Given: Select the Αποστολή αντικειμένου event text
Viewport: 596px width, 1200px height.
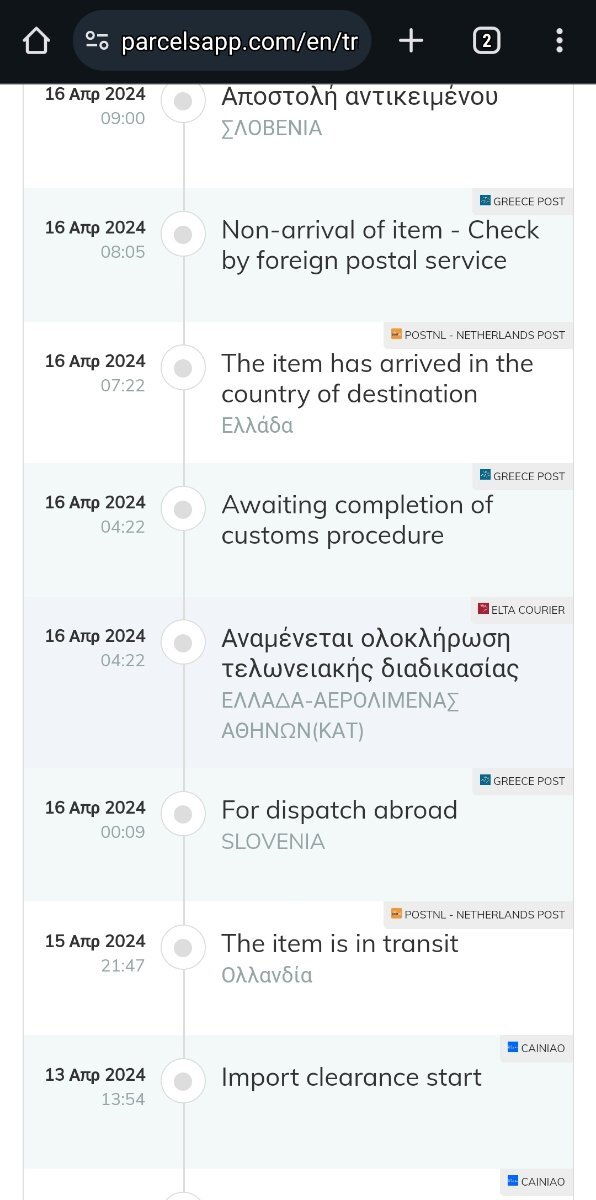Looking at the screenshot, I should click(x=360, y=97).
